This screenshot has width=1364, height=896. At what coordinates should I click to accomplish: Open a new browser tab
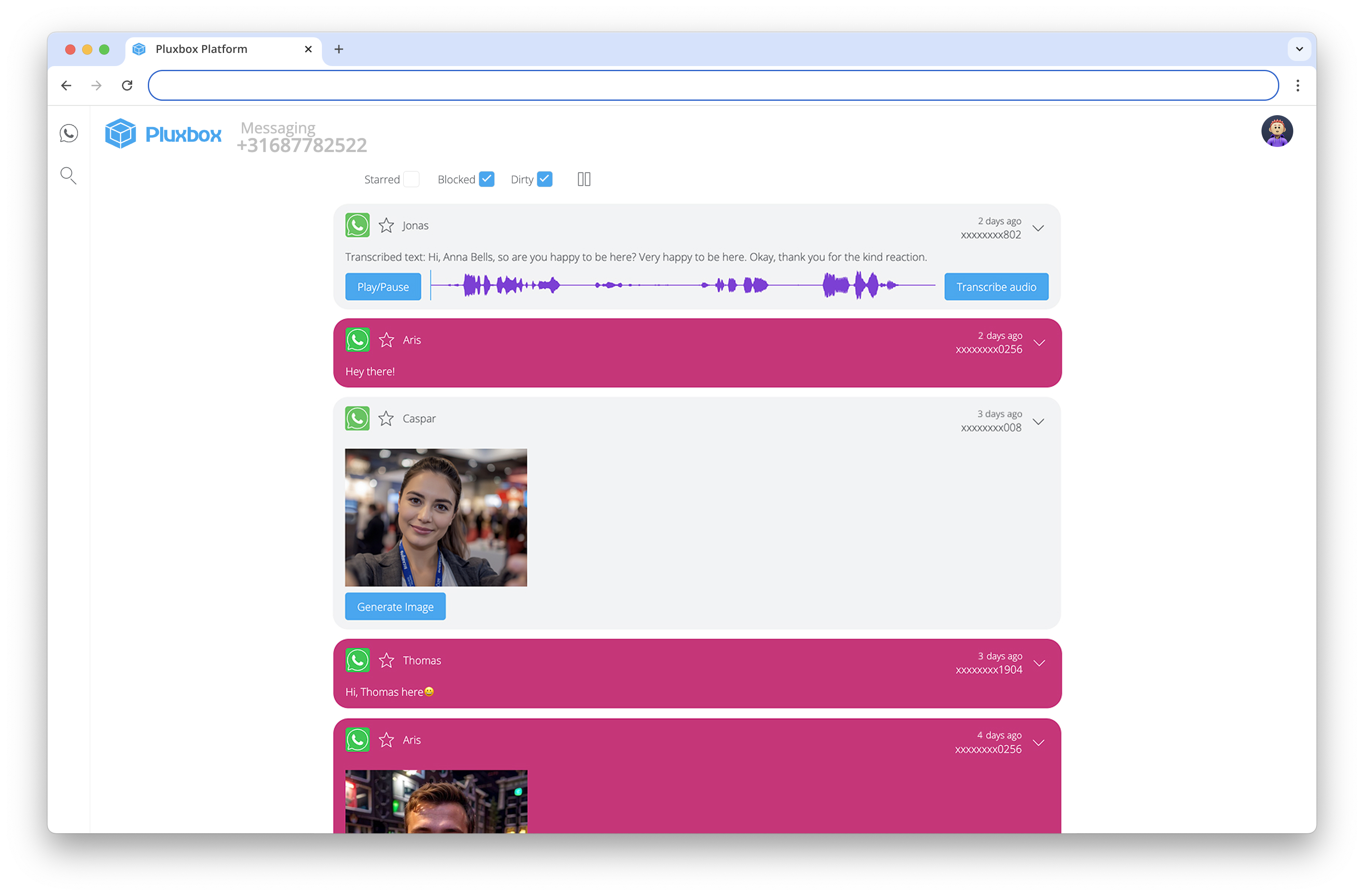pos(339,49)
